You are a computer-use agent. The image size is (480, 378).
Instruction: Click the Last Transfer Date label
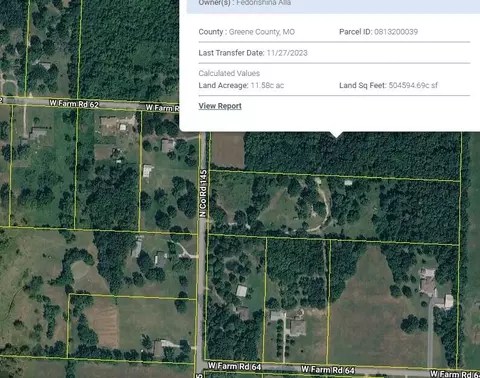coord(231,53)
